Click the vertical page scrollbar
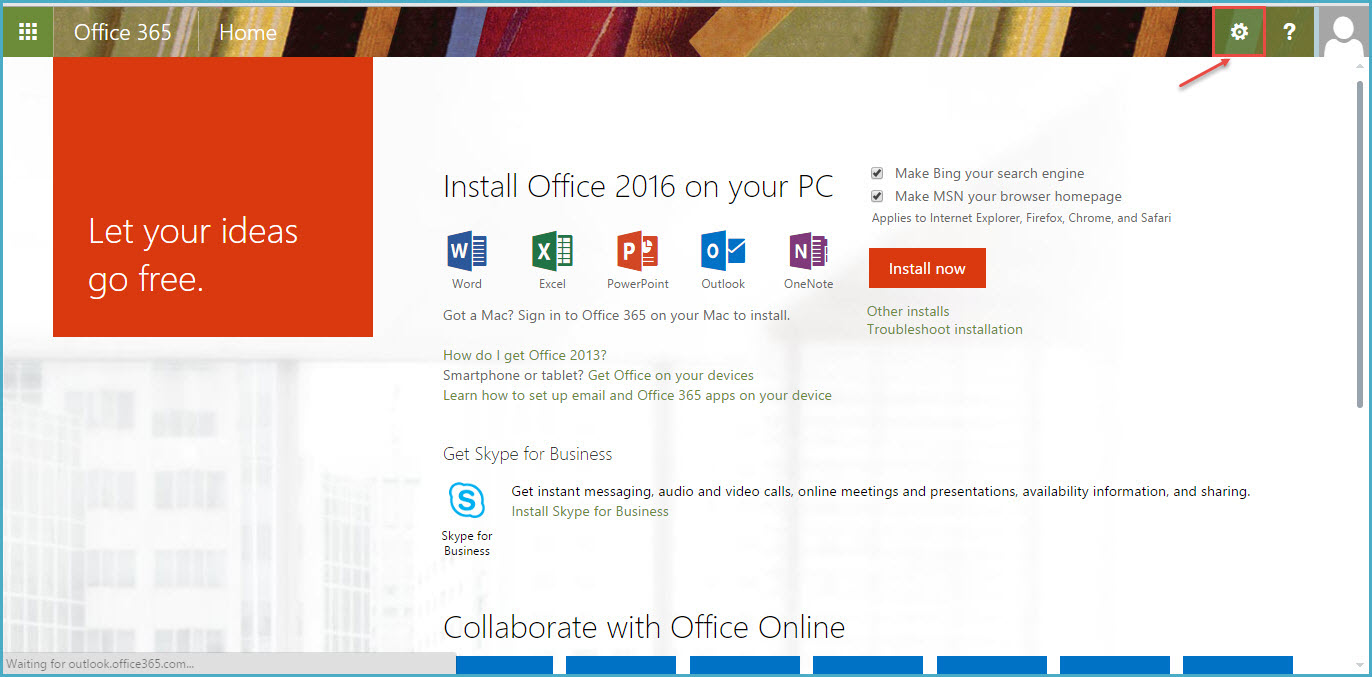The width and height of the screenshot is (1372, 677). tap(1359, 240)
